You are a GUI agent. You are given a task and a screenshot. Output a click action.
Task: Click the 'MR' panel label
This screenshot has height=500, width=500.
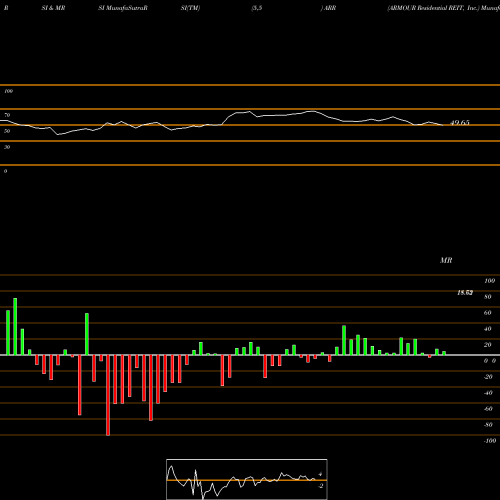[446, 260]
